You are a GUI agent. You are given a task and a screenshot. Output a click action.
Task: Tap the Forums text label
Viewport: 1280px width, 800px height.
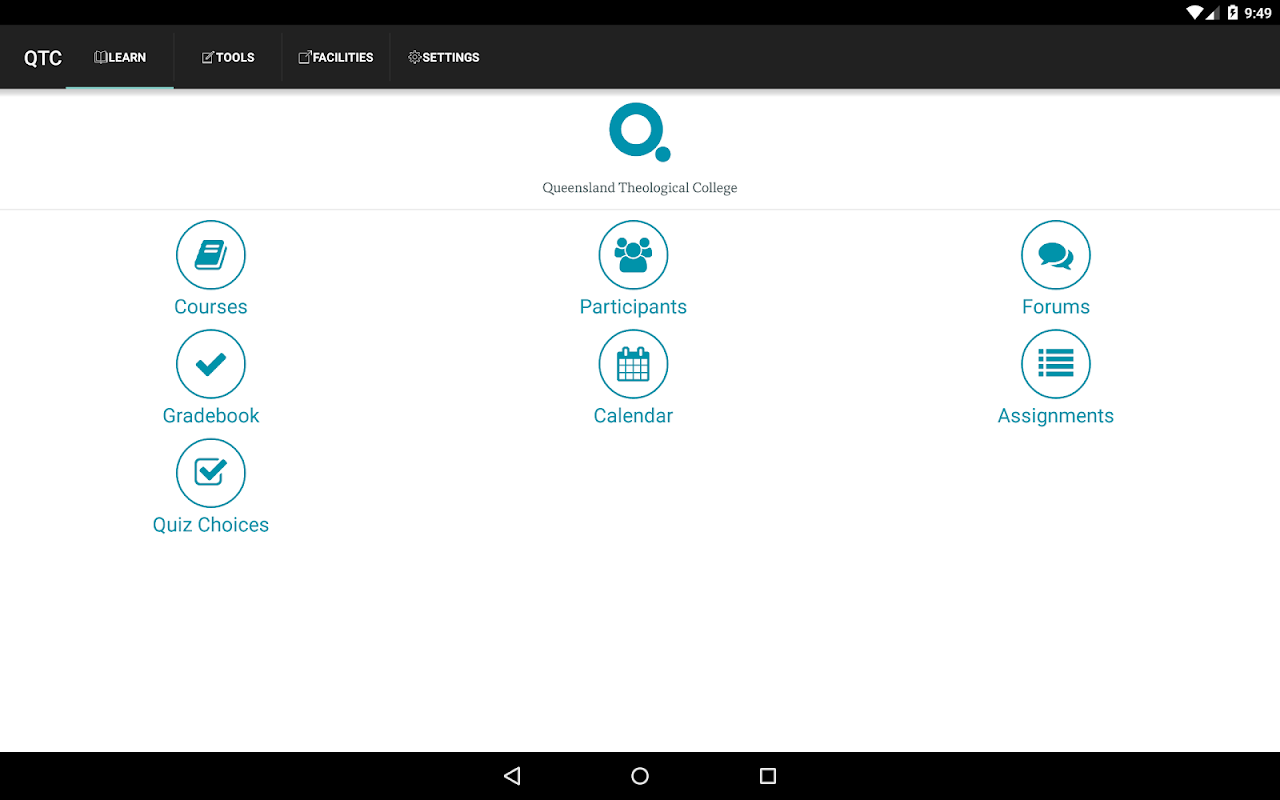pos(1056,307)
